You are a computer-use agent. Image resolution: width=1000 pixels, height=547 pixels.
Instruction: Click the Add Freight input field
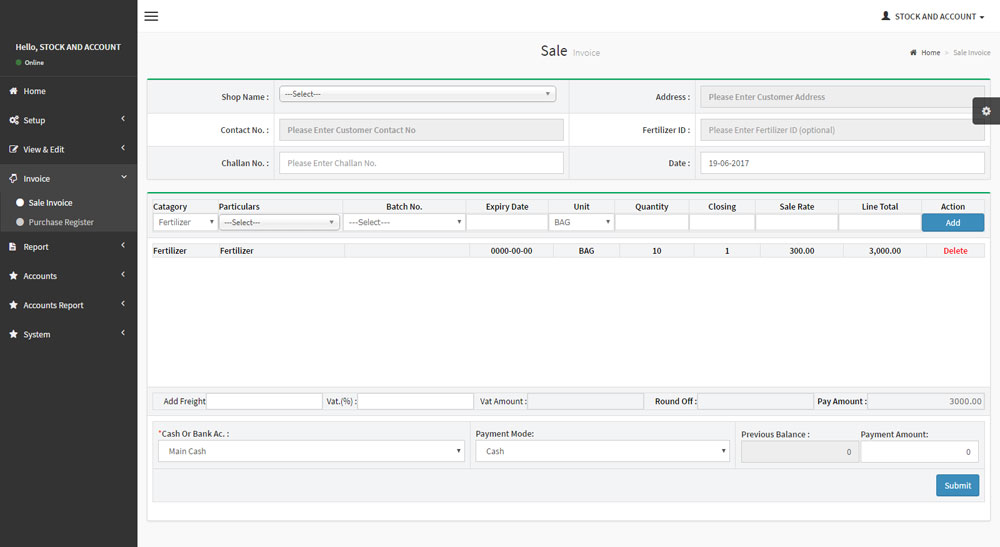264,401
